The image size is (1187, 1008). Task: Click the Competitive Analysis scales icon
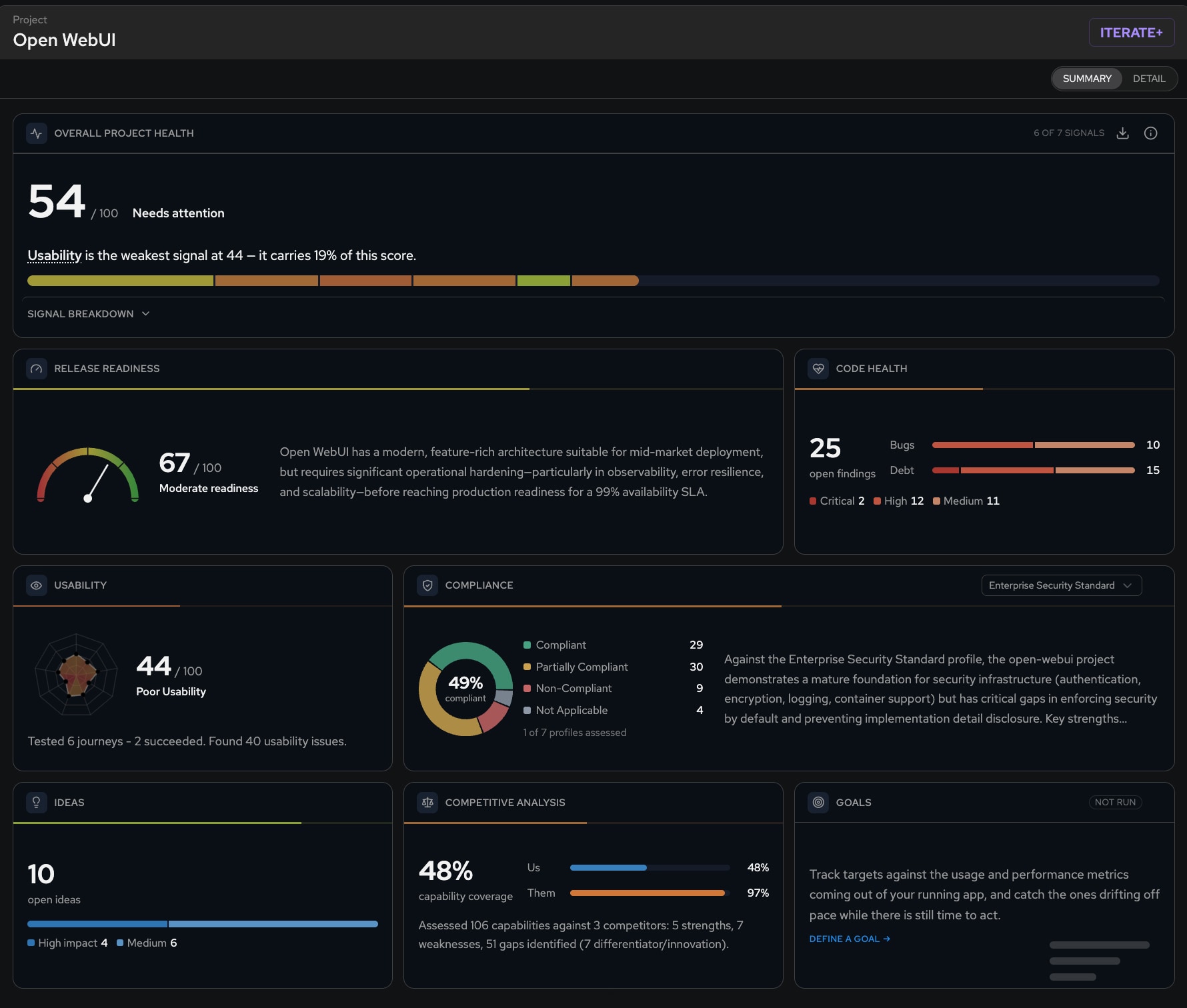pos(427,803)
